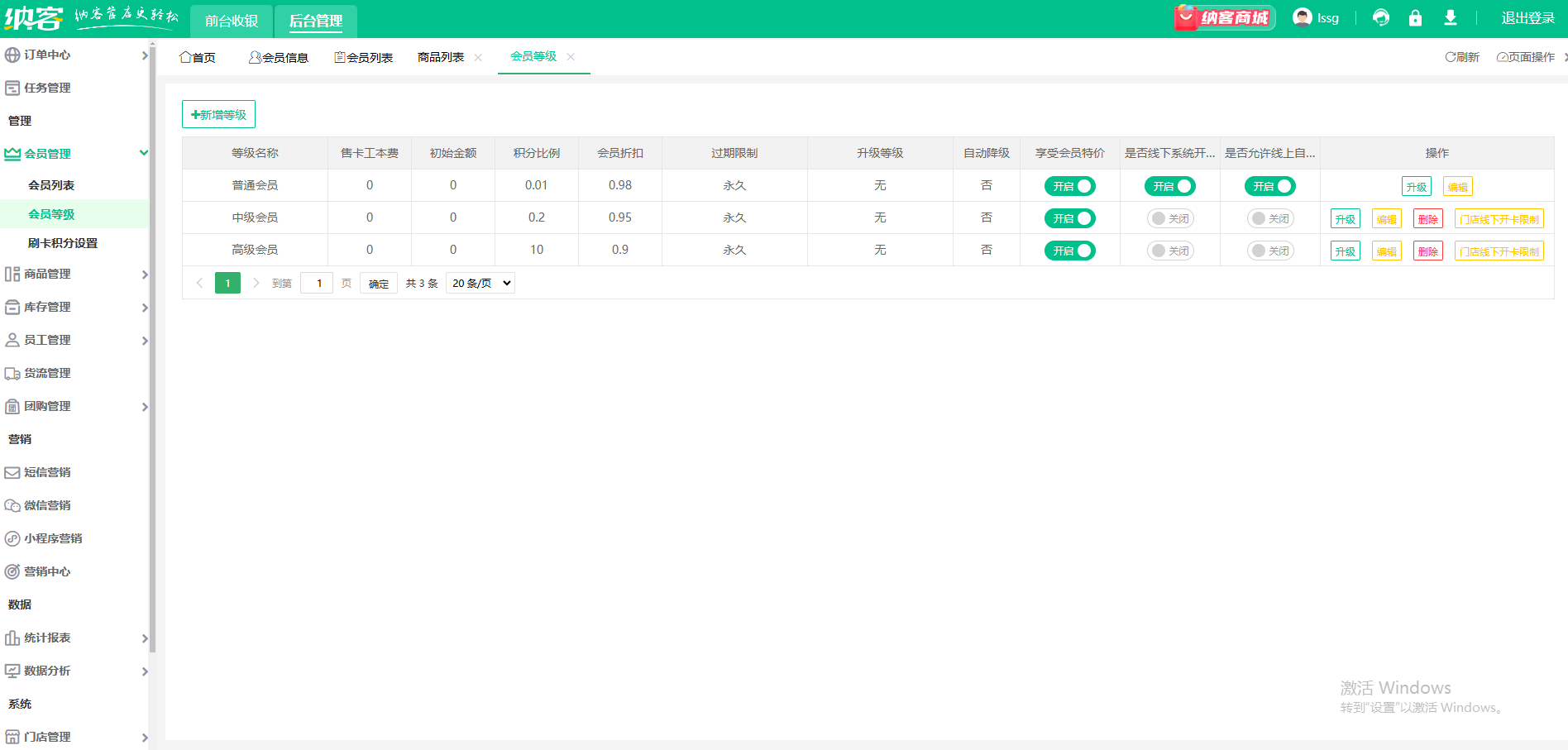
Task: Open 营销中心 in the sidebar
Action: [x=47, y=571]
